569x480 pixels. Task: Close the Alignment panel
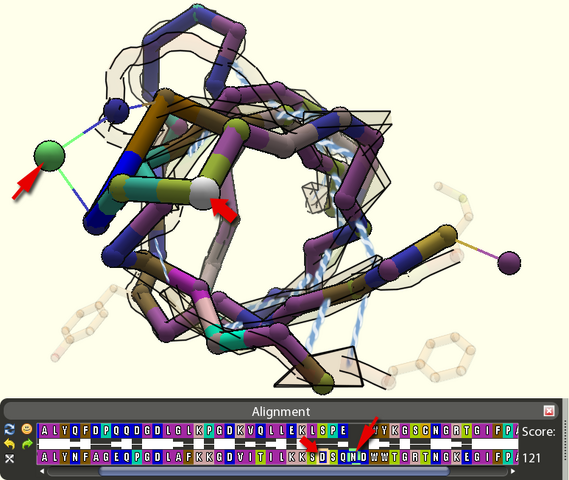tap(549, 411)
